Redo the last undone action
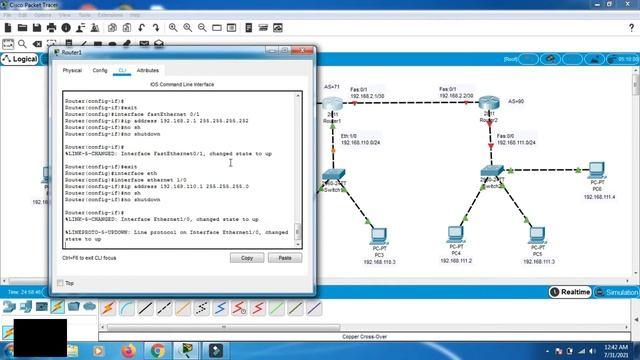The width and height of the screenshot is (640, 360). (156, 28)
